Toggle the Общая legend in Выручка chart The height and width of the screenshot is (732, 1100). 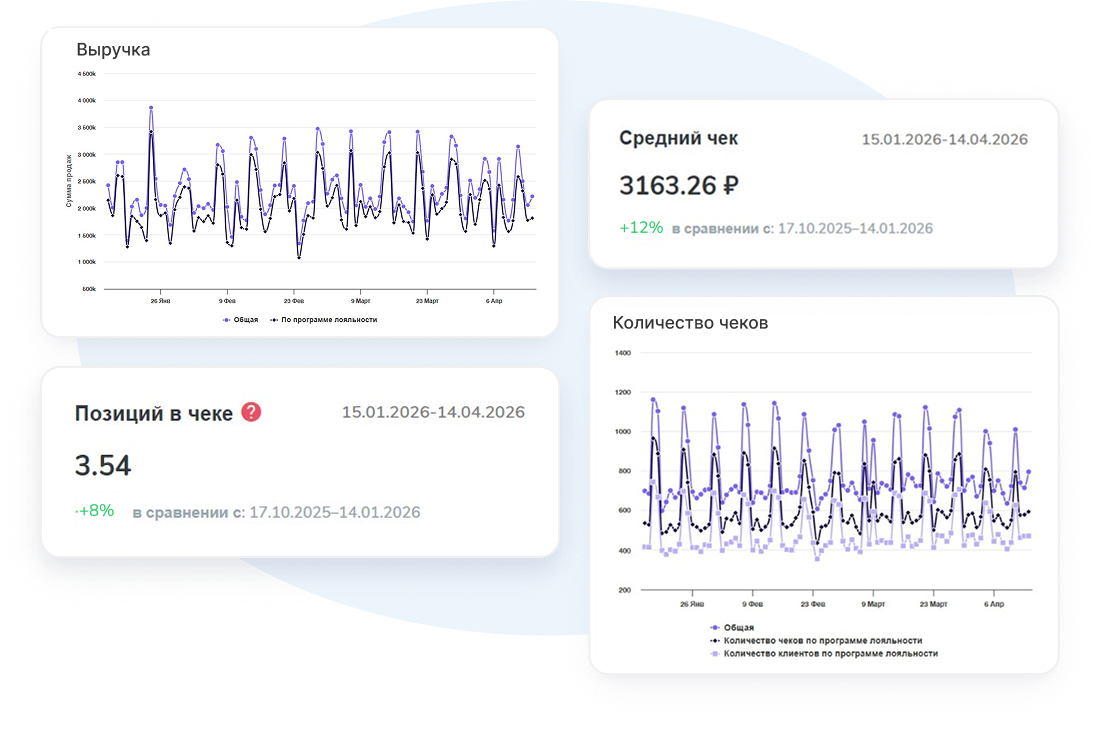pyautogui.click(x=240, y=320)
